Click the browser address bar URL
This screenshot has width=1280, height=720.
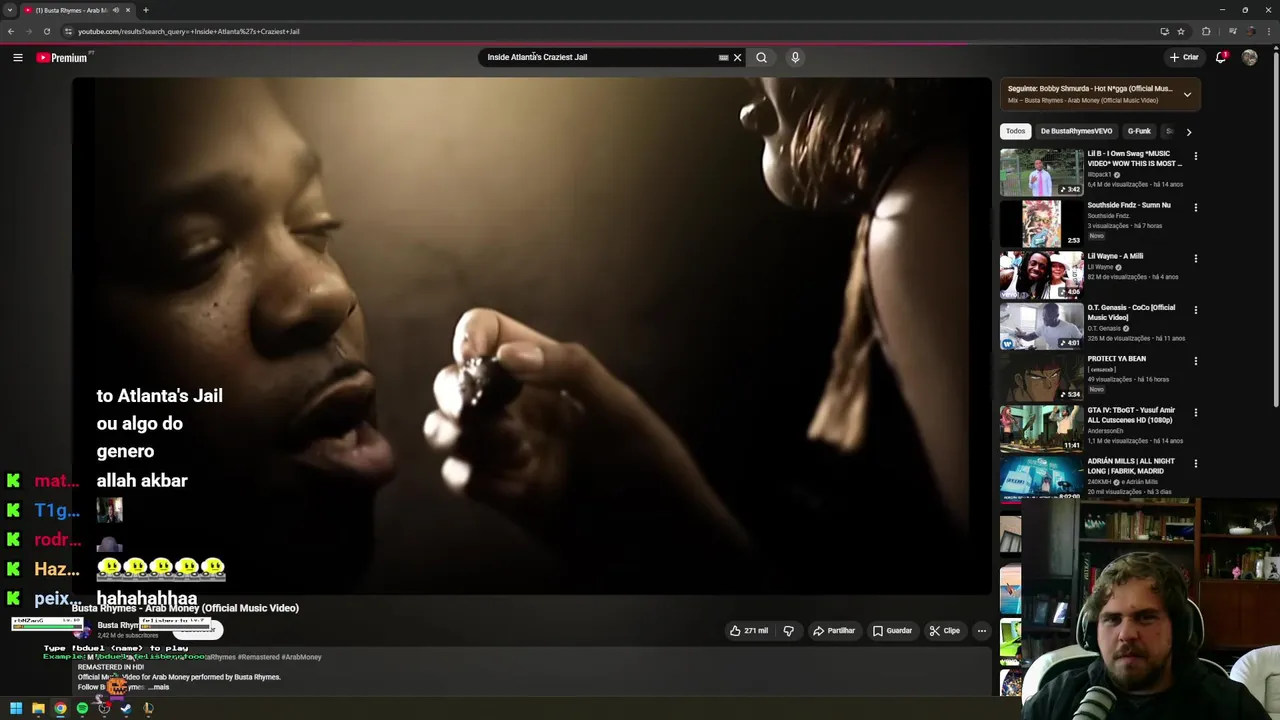coord(189,31)
